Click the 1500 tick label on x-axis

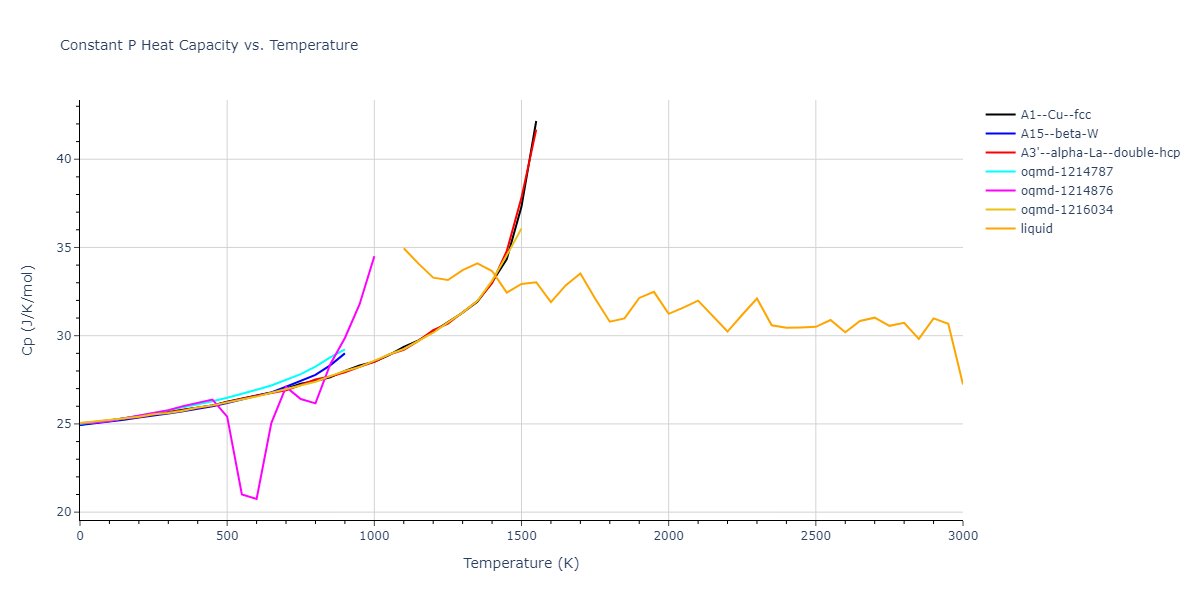(521, 537)
